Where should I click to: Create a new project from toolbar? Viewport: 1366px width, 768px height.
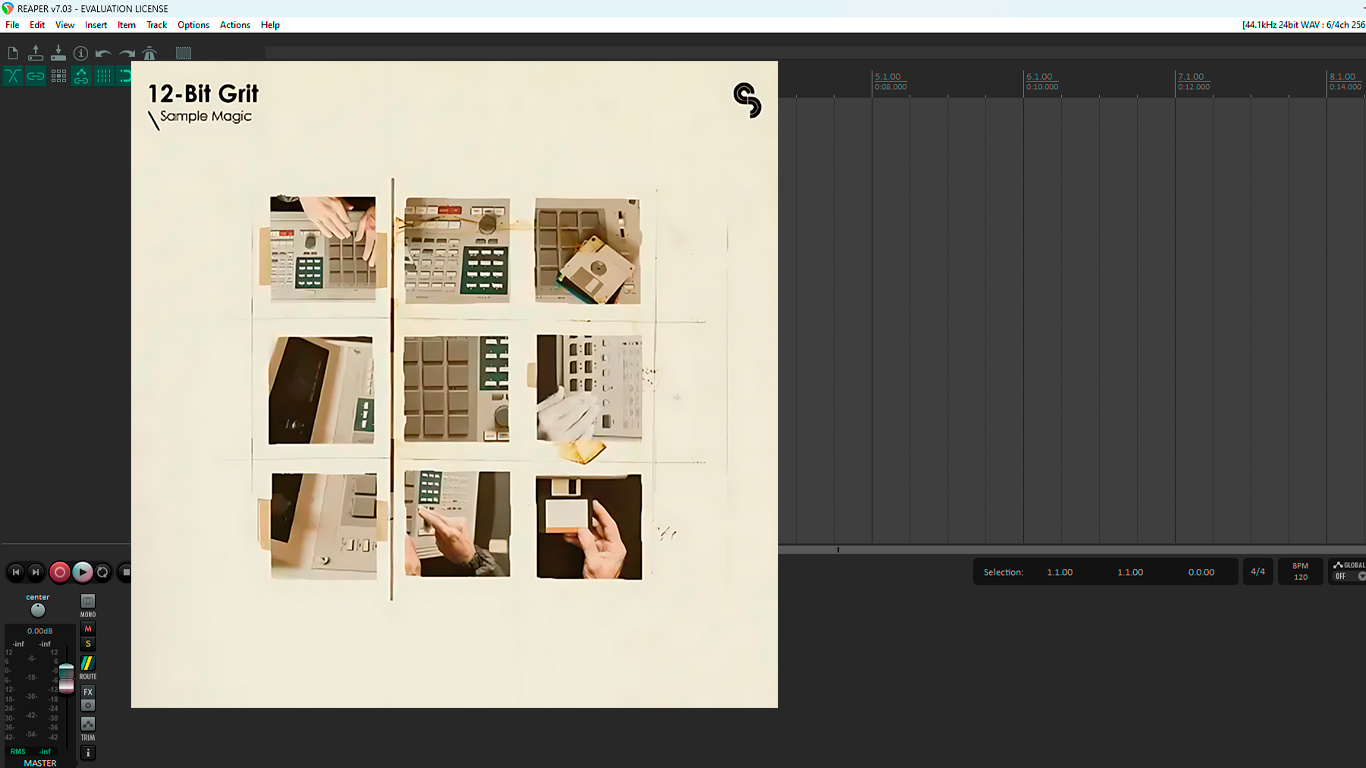13,53
